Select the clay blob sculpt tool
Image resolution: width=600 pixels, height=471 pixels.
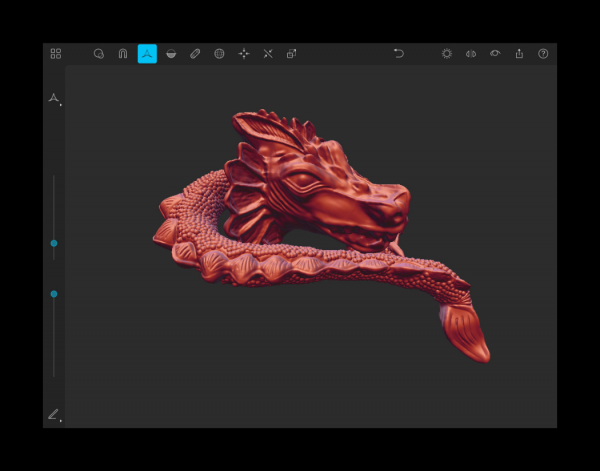click(x=99, y=54)
